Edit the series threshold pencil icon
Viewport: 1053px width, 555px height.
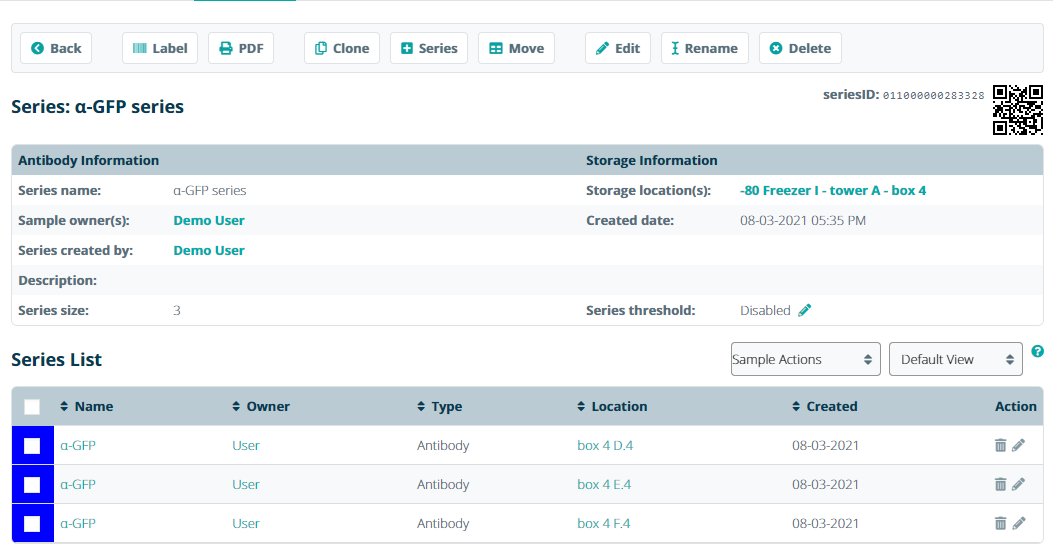tap(805, 311)
